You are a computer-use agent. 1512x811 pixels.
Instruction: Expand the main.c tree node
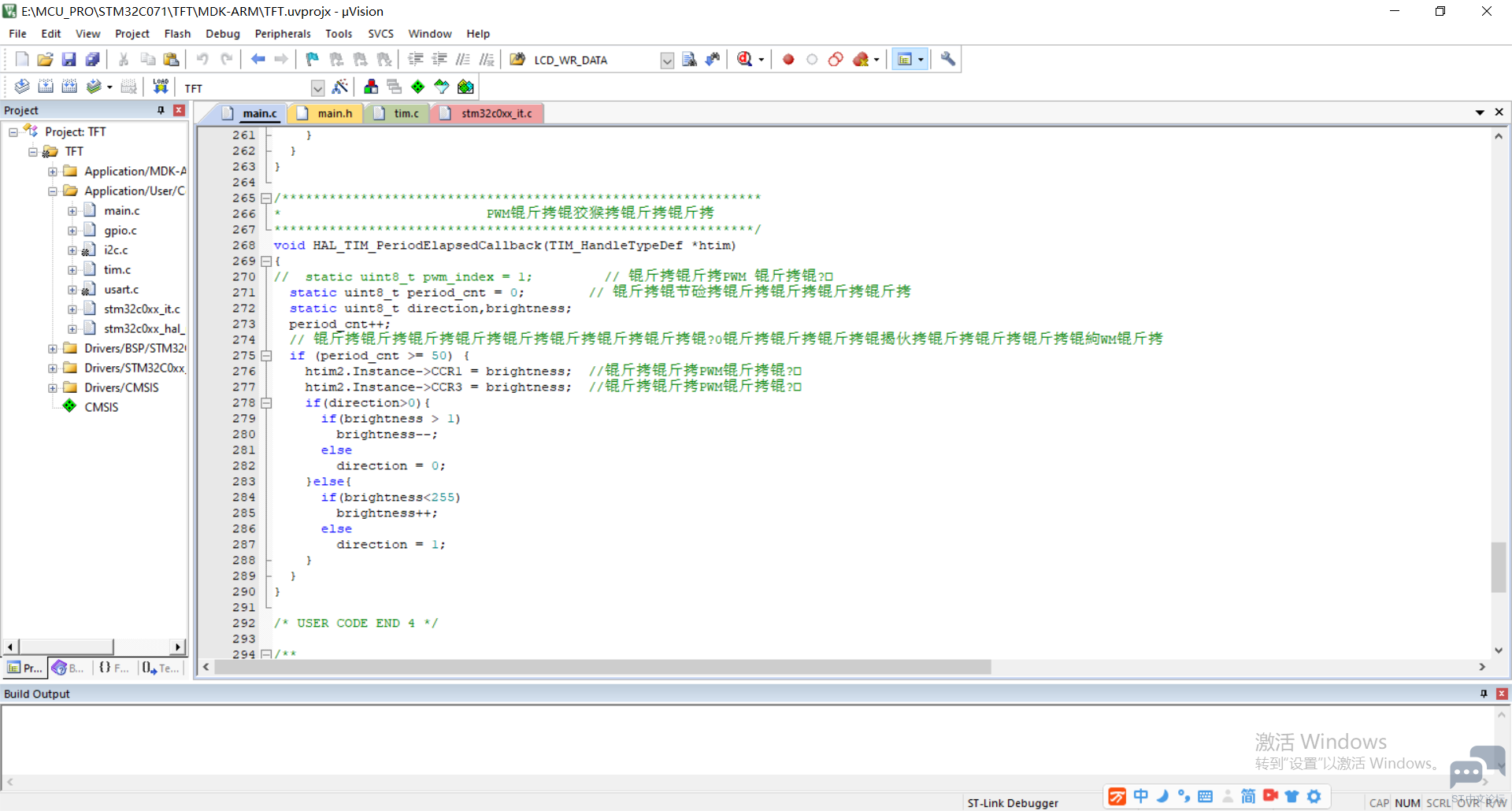[72, 211]
